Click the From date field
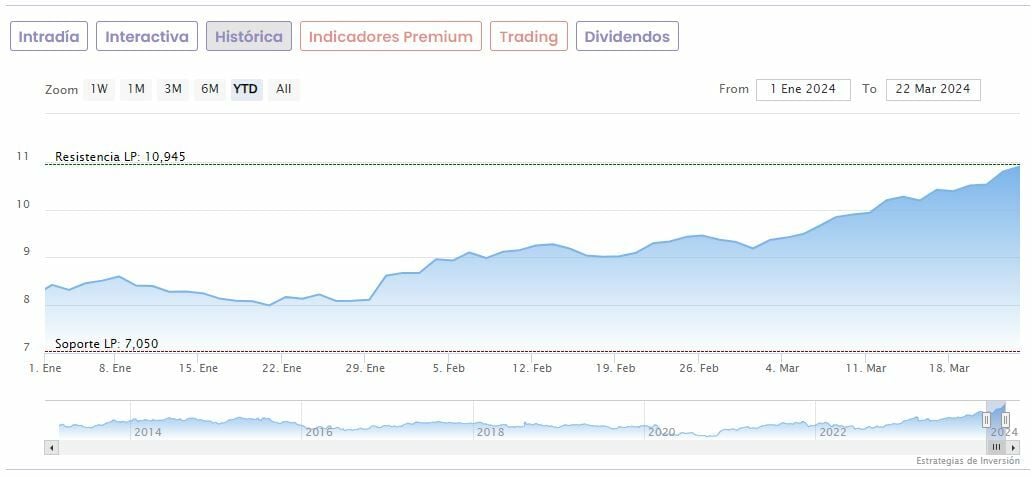Viewport: 1032px width, 477px height. click(x=803, y=89)
